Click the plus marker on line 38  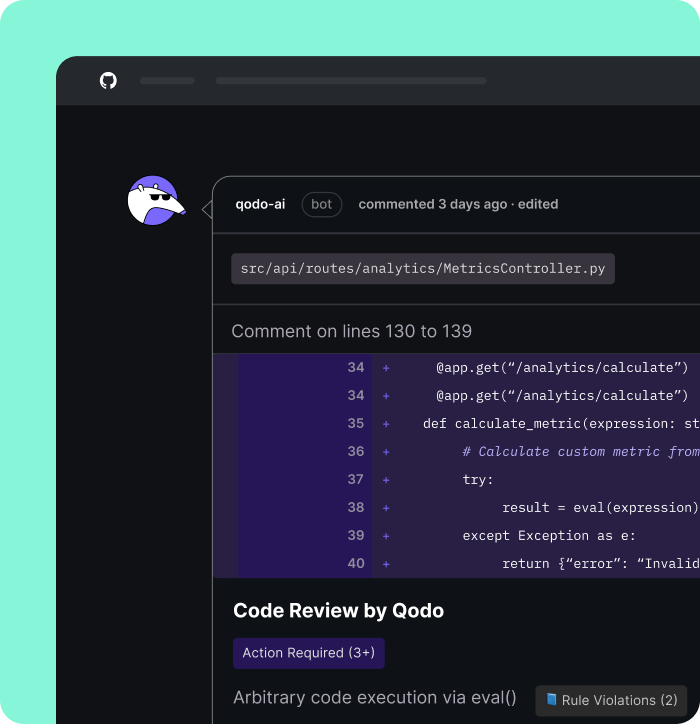386,508
